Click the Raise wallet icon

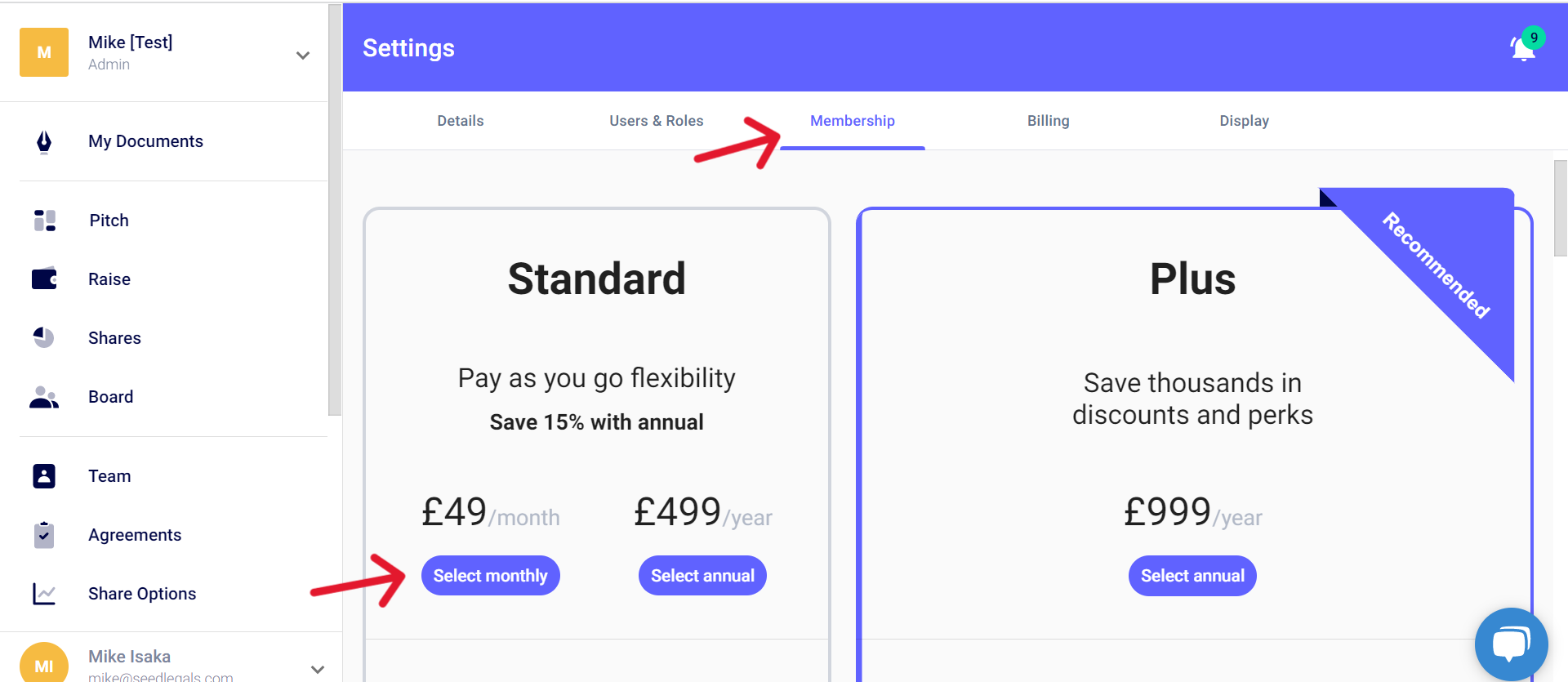[x=44, y=279]
